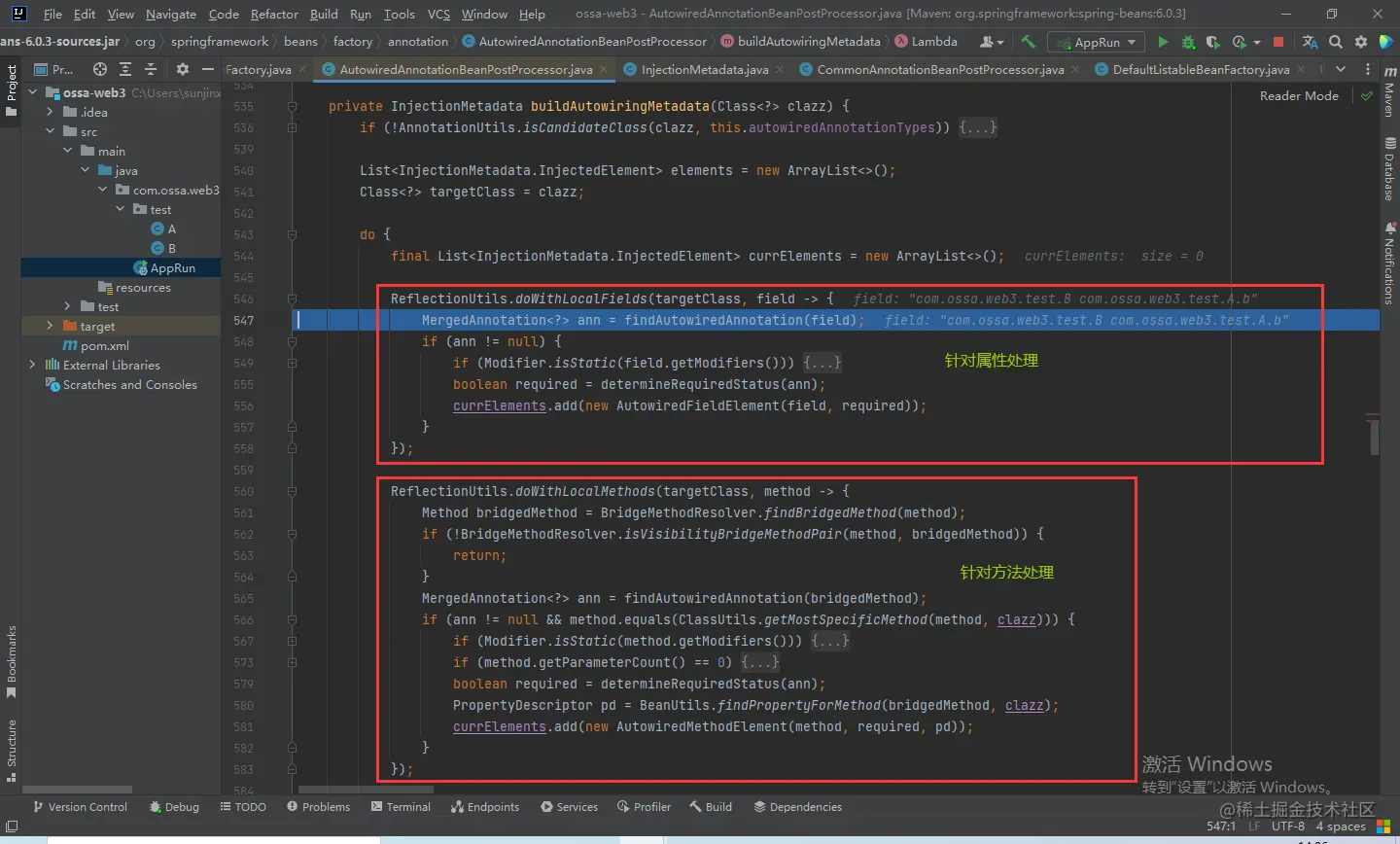Run AppRun with the green play icon
1400x844 pixels.
click(1163, 42)
